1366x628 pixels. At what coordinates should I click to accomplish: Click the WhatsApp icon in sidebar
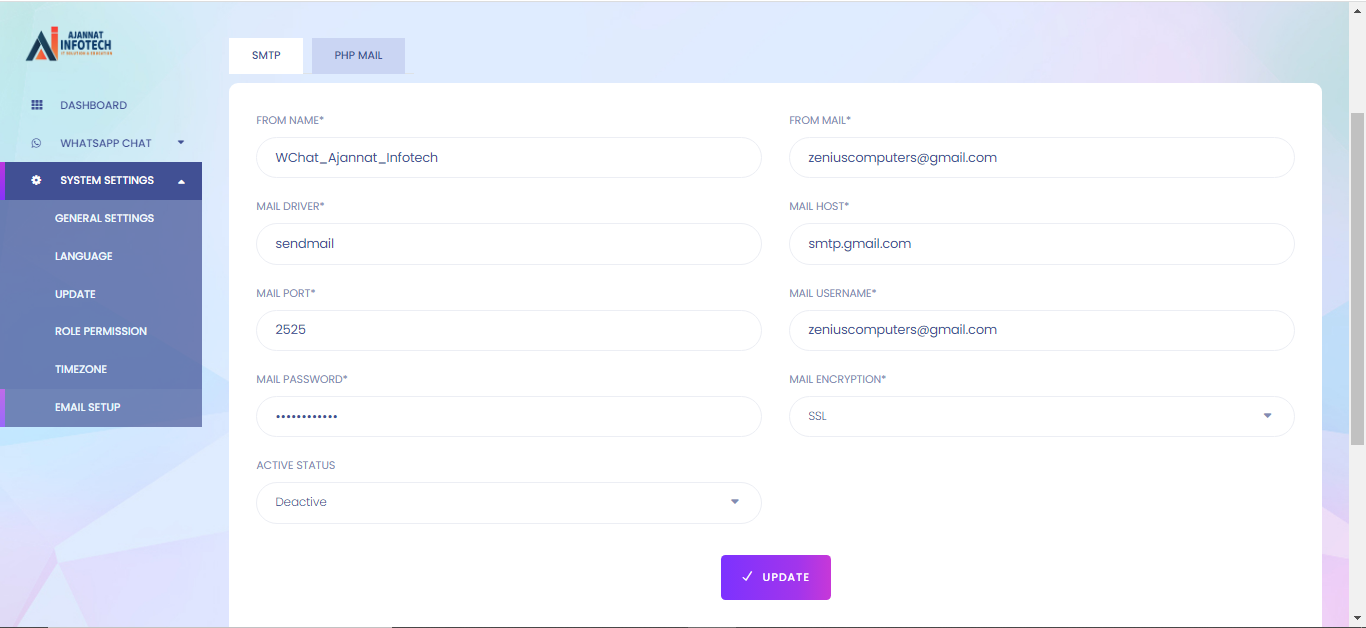(37, 143)
